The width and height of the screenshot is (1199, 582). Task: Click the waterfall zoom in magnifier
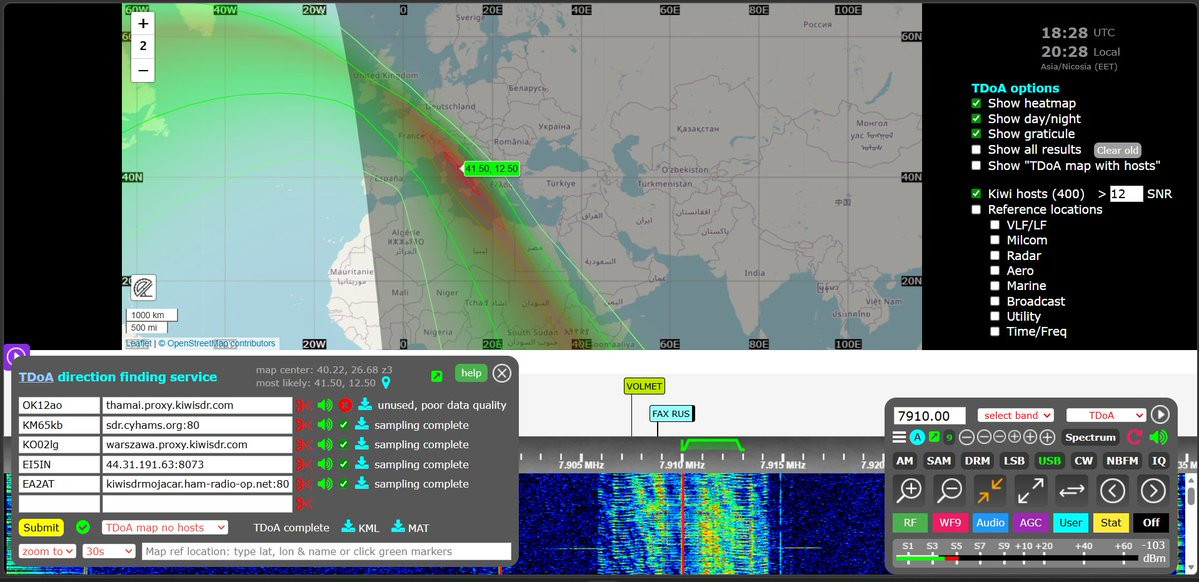tap(909, 490)
